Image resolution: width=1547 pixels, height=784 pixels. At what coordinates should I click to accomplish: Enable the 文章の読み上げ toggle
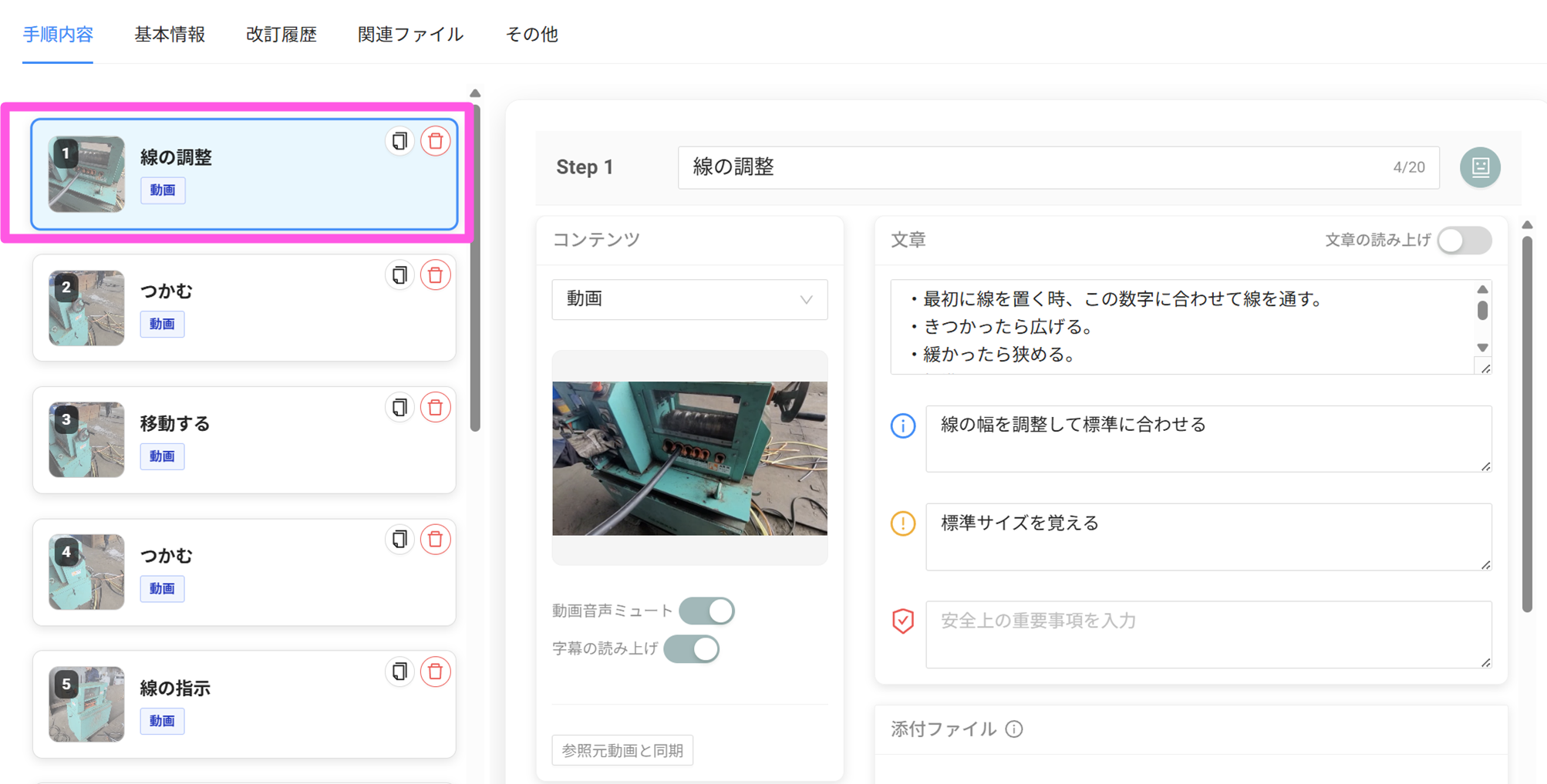tap(1464, 241)
